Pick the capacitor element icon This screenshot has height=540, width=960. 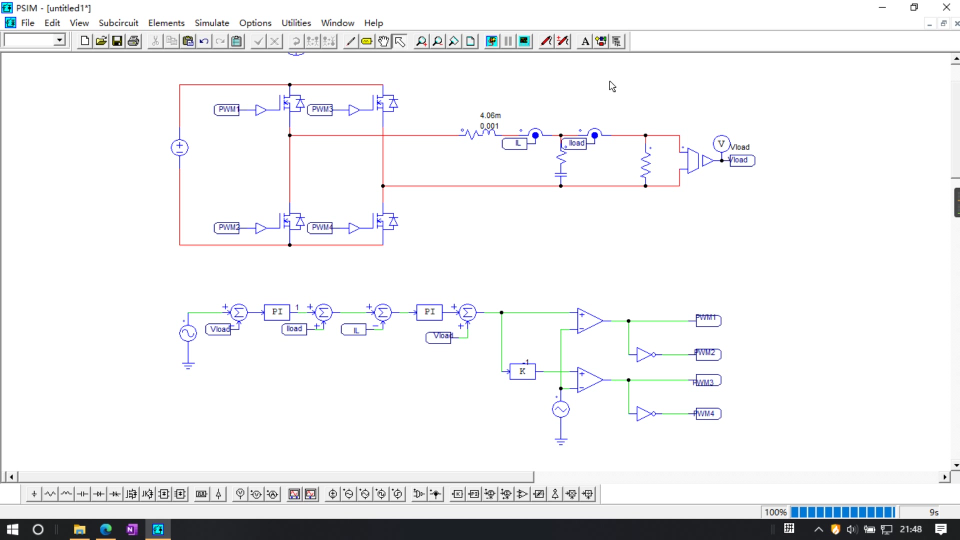[x=83, y=494]
